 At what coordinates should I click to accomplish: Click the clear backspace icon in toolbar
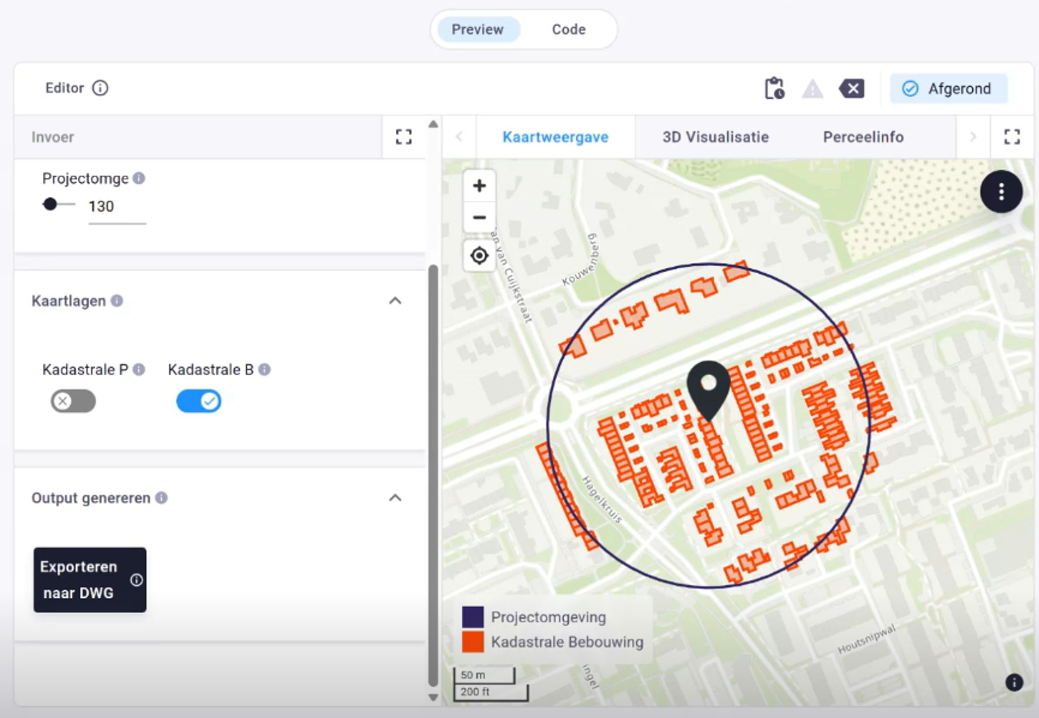[851, 89]
